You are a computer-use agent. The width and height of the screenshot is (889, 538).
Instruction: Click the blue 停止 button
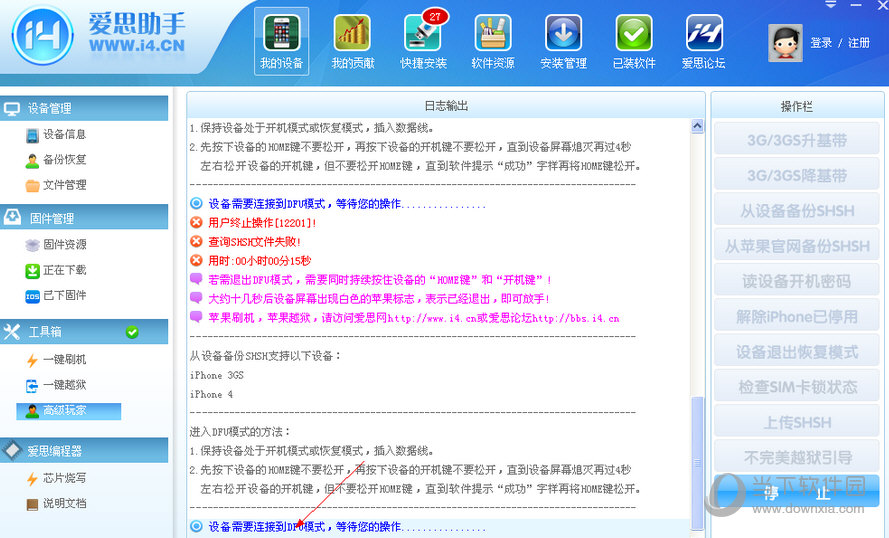(x=797, y=491)
